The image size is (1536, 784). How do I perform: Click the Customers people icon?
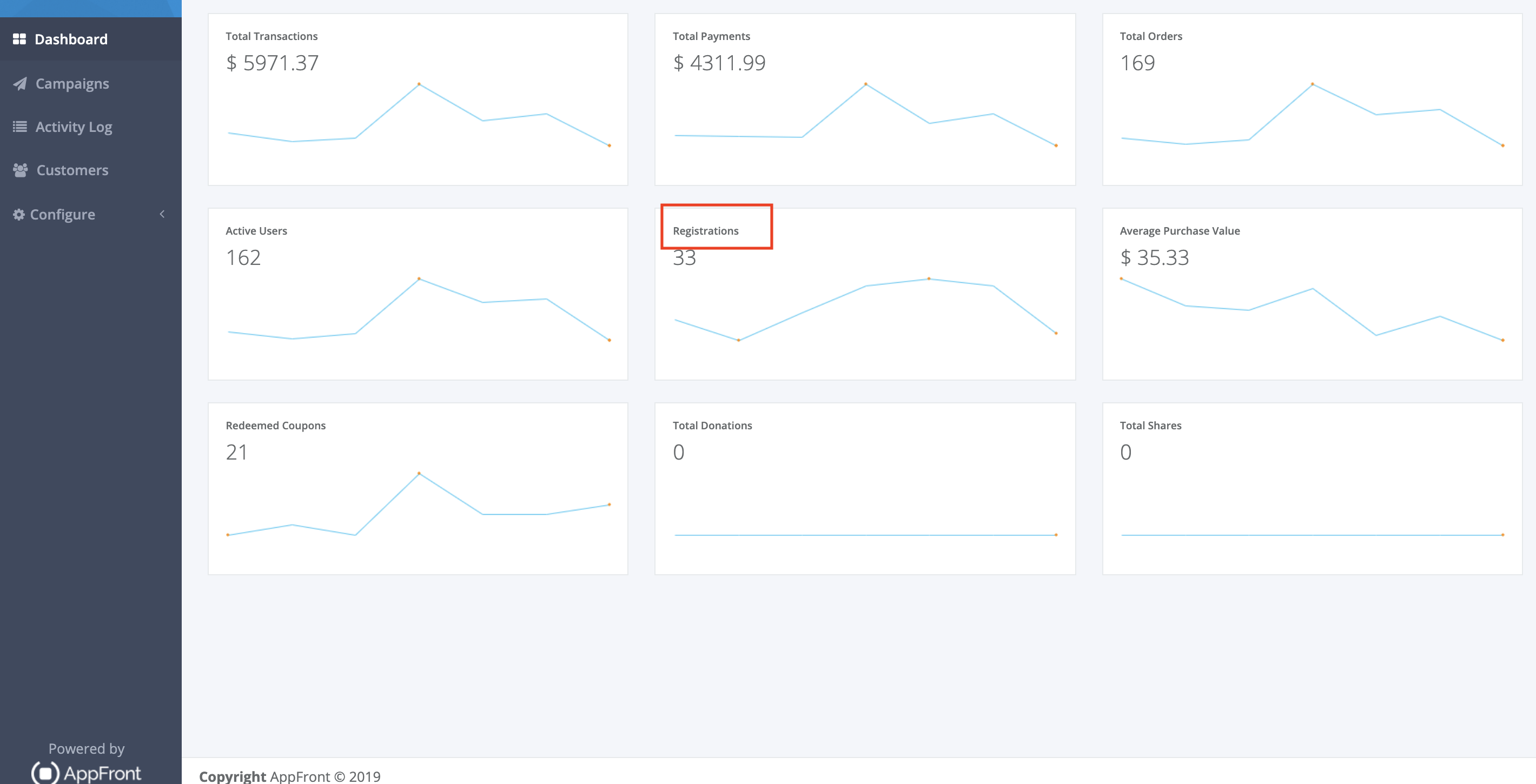click(x=20, y=170)
